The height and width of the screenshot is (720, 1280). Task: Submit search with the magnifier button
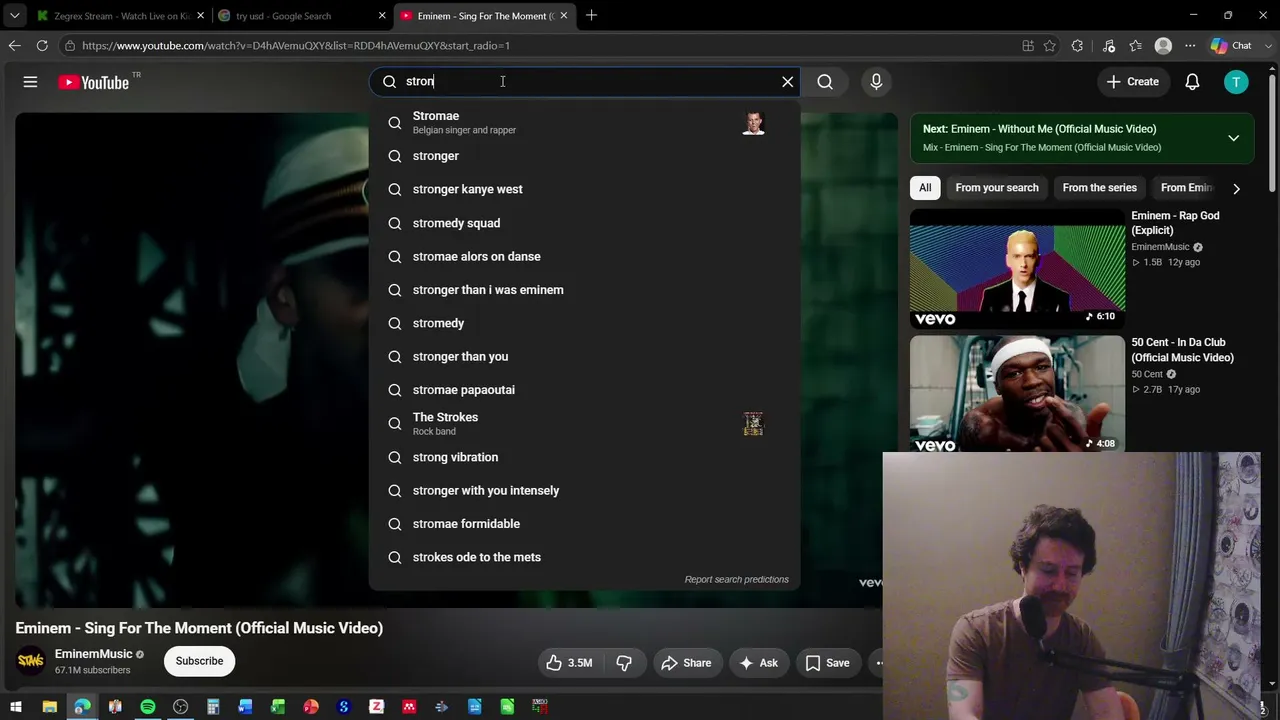click(825, 82)
